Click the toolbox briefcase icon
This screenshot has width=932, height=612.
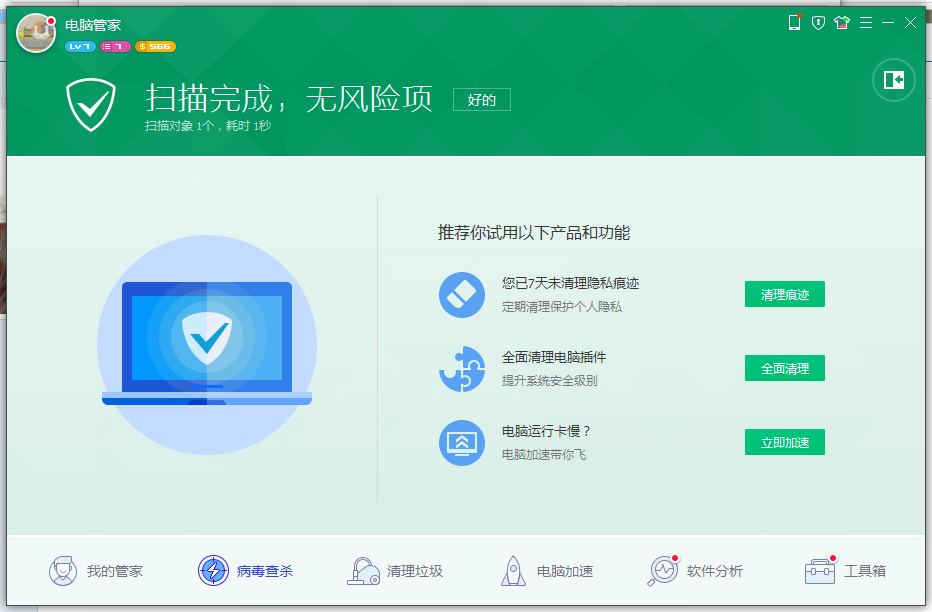pos(820,572)
